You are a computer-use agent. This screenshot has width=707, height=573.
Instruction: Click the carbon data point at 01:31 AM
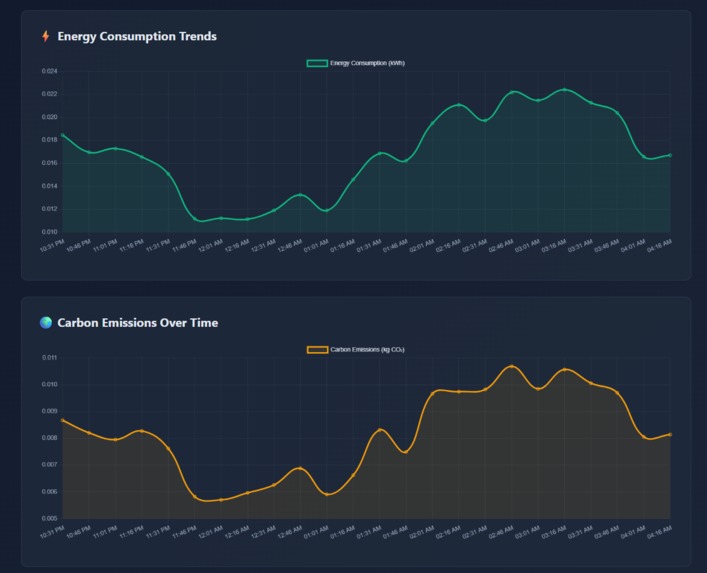[x=380, y=430]
